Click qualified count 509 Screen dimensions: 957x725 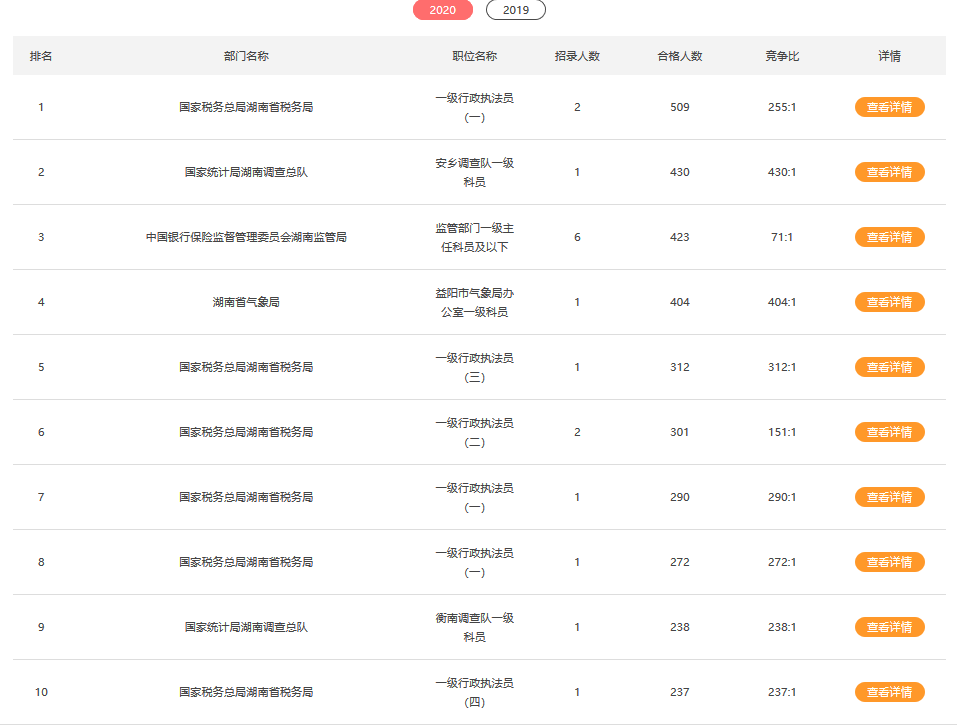(x=679, y=107)
